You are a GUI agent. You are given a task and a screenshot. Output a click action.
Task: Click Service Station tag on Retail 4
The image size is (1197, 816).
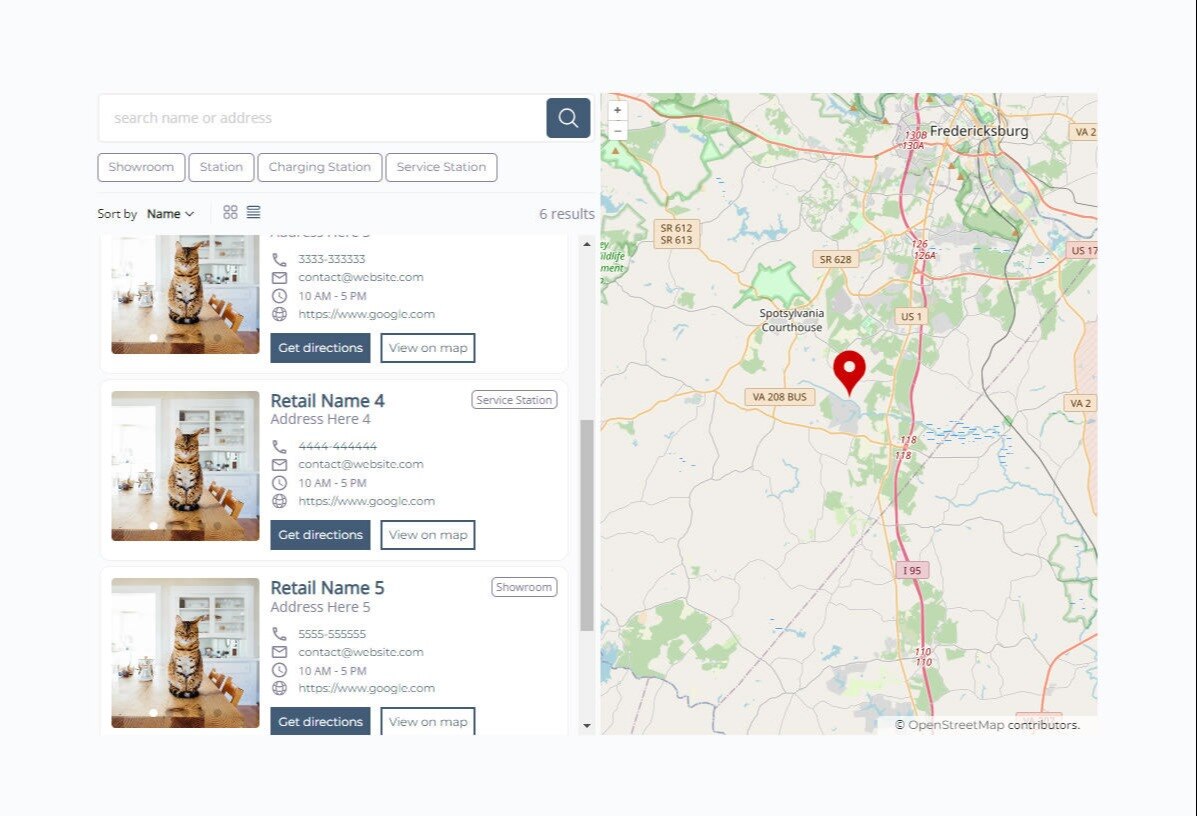point(514,400)
